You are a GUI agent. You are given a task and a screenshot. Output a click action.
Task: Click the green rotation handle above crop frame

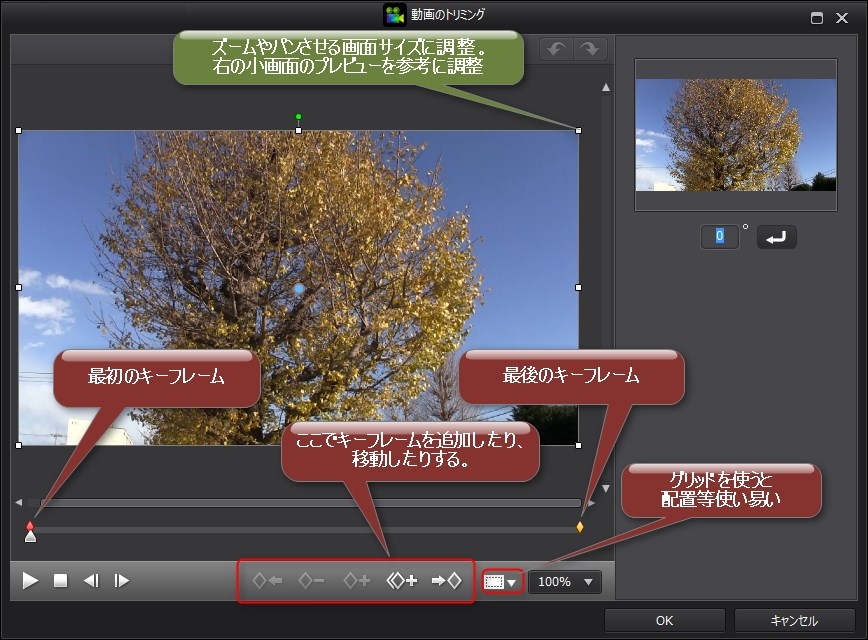299,117
